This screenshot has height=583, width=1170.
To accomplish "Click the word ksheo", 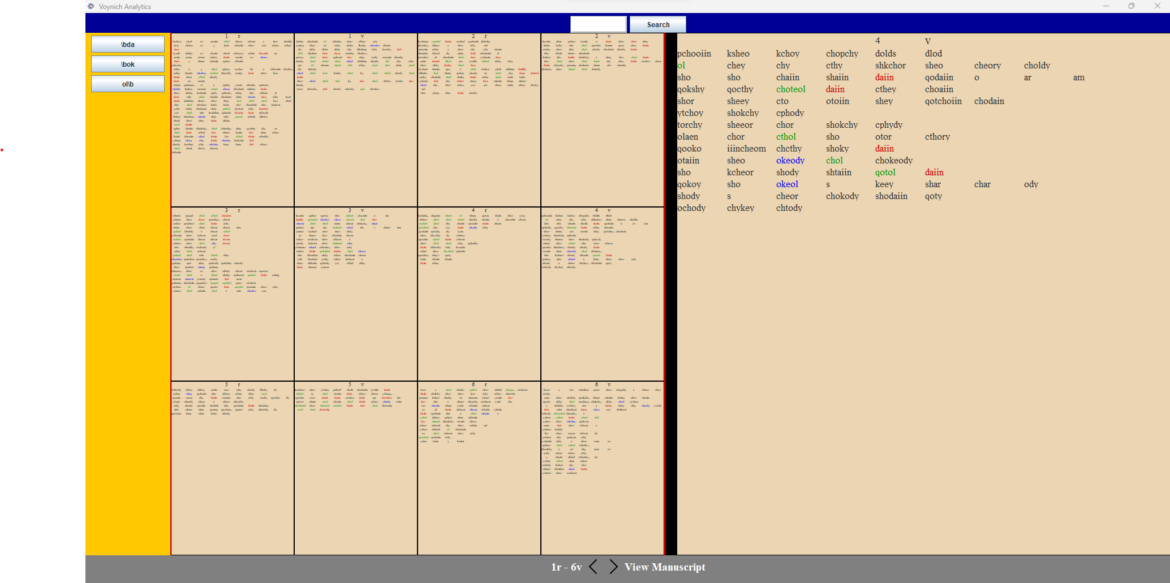I will 739,54.
